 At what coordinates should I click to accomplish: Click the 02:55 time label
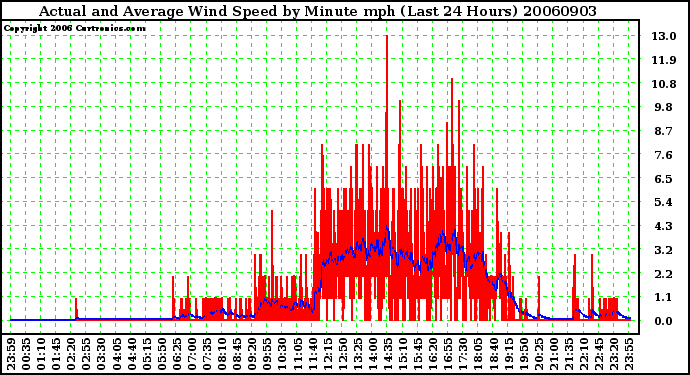click(86, 354)
